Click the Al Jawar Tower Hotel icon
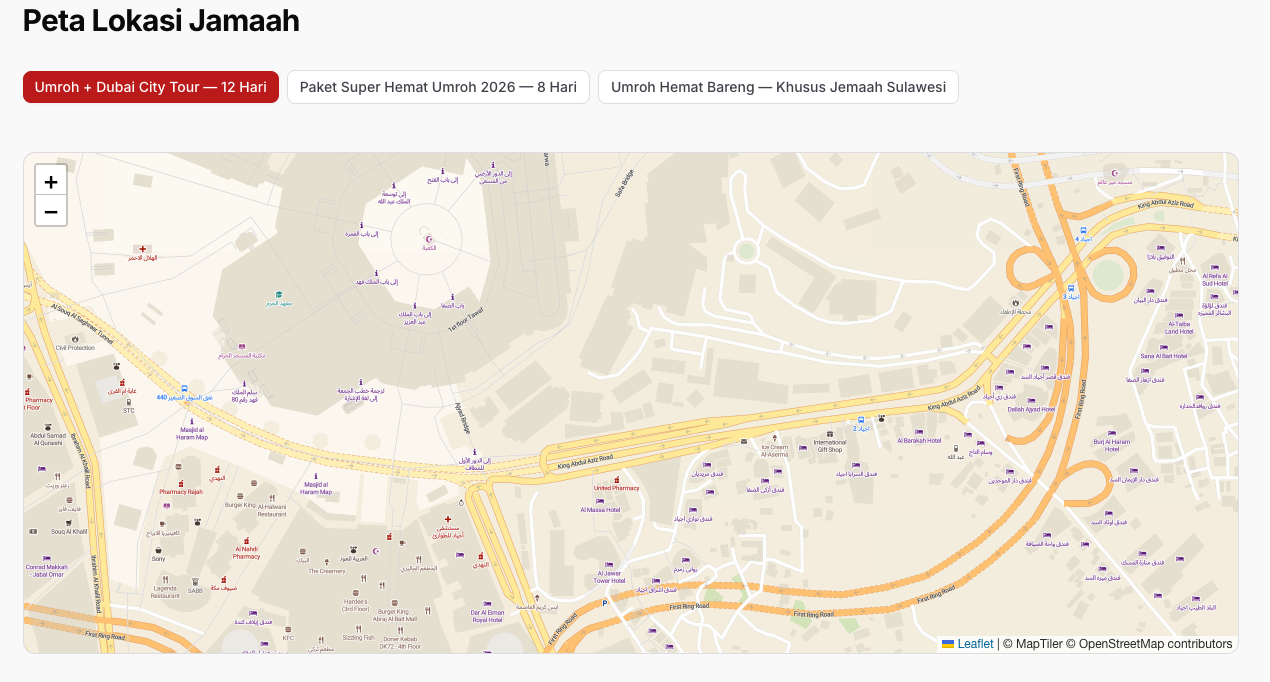Image resolution: width=1270 pixels, height=682 pixels. coord(609,564)
